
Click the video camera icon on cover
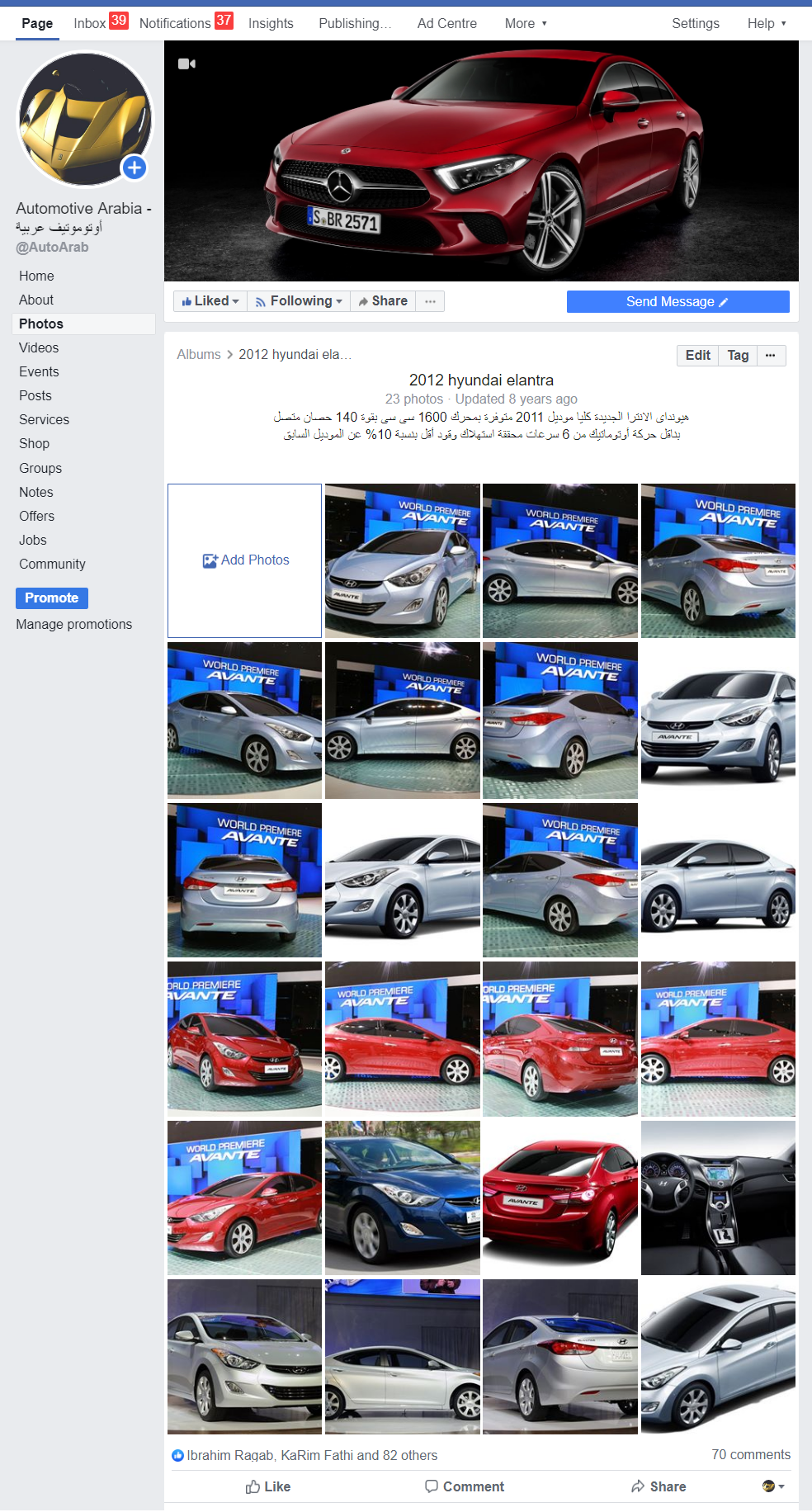pos(186,64)
